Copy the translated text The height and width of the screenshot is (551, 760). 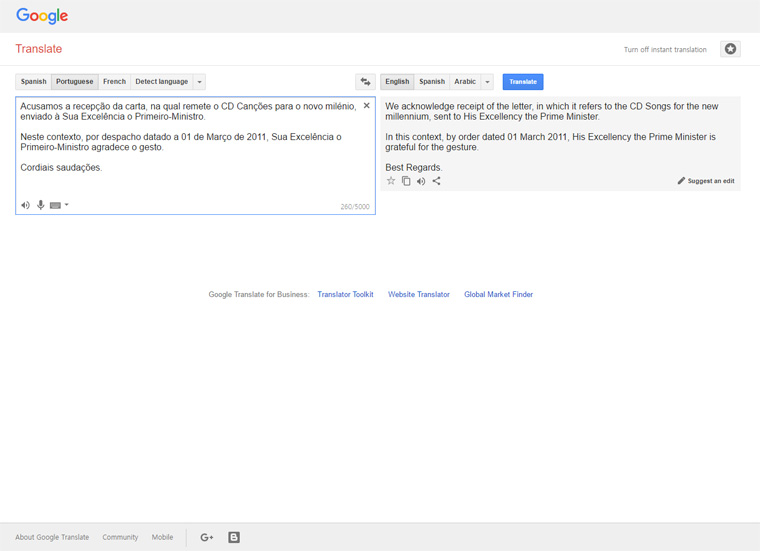pos(406,181)
